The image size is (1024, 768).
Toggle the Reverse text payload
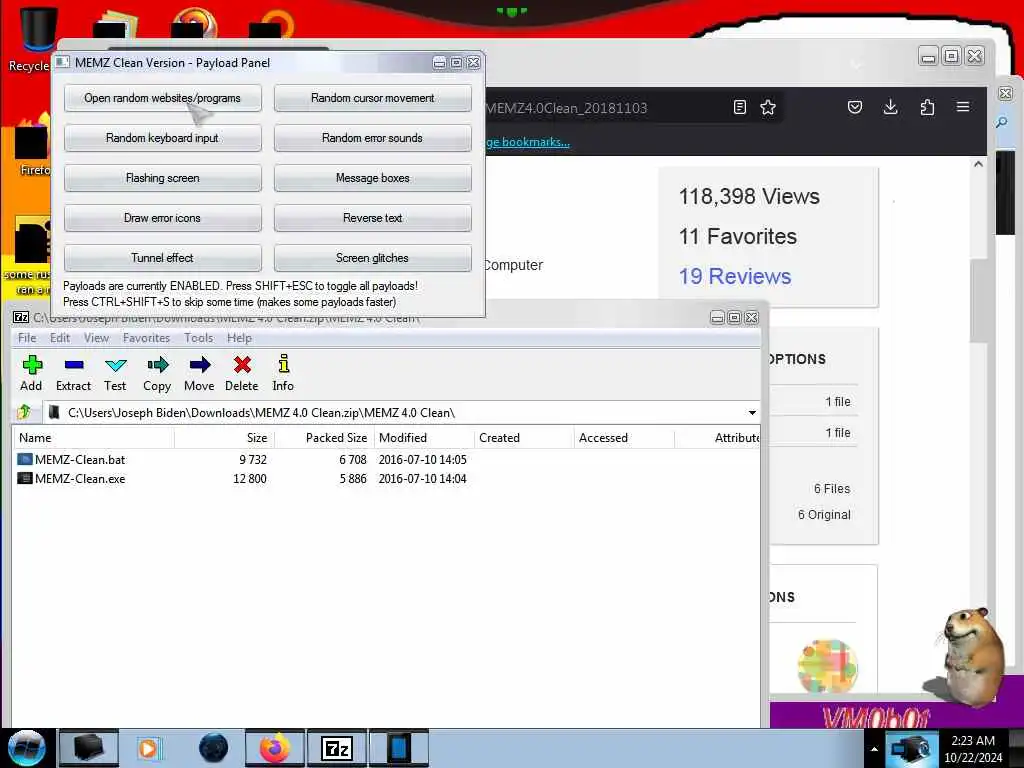pyautogui.click(x=372, y=217)
